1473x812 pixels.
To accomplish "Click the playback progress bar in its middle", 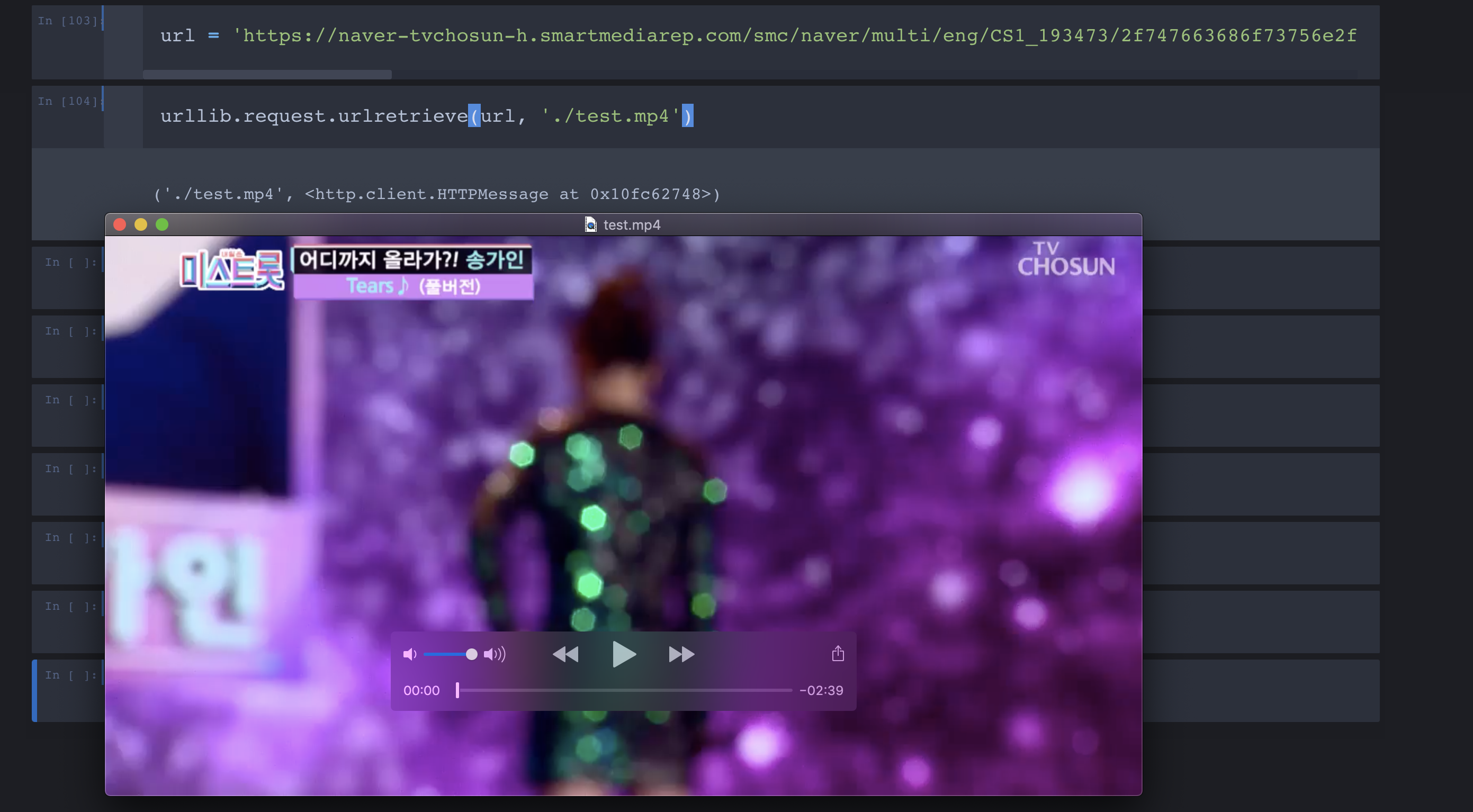I will (x=624, y=690).
